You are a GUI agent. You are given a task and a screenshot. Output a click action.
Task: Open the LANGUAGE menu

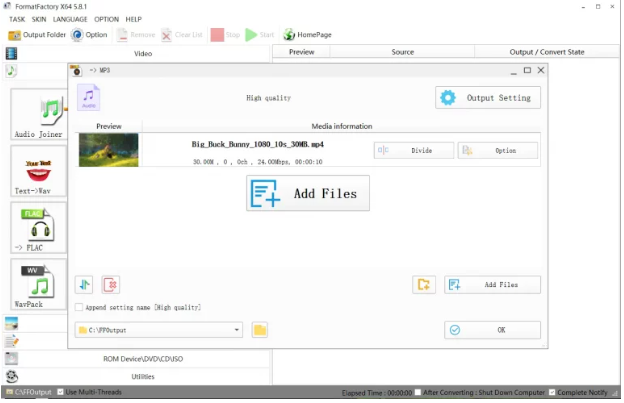[x=70, y=19]
